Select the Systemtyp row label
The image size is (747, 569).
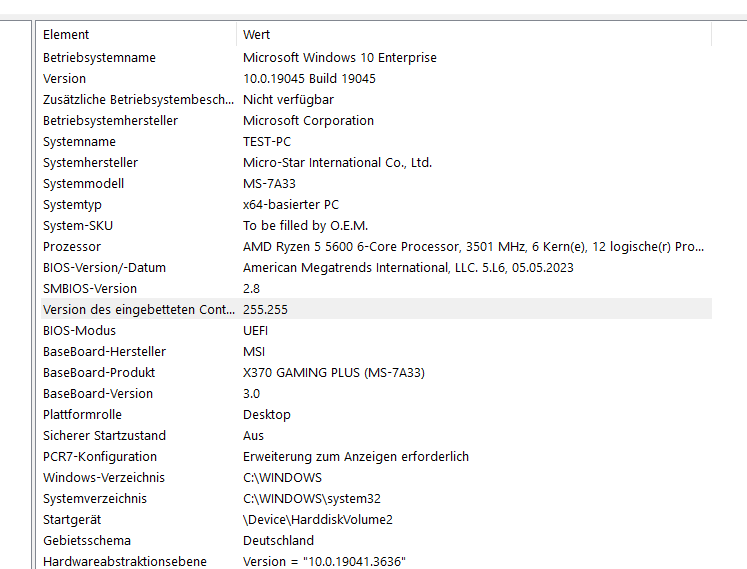(72, 204)
